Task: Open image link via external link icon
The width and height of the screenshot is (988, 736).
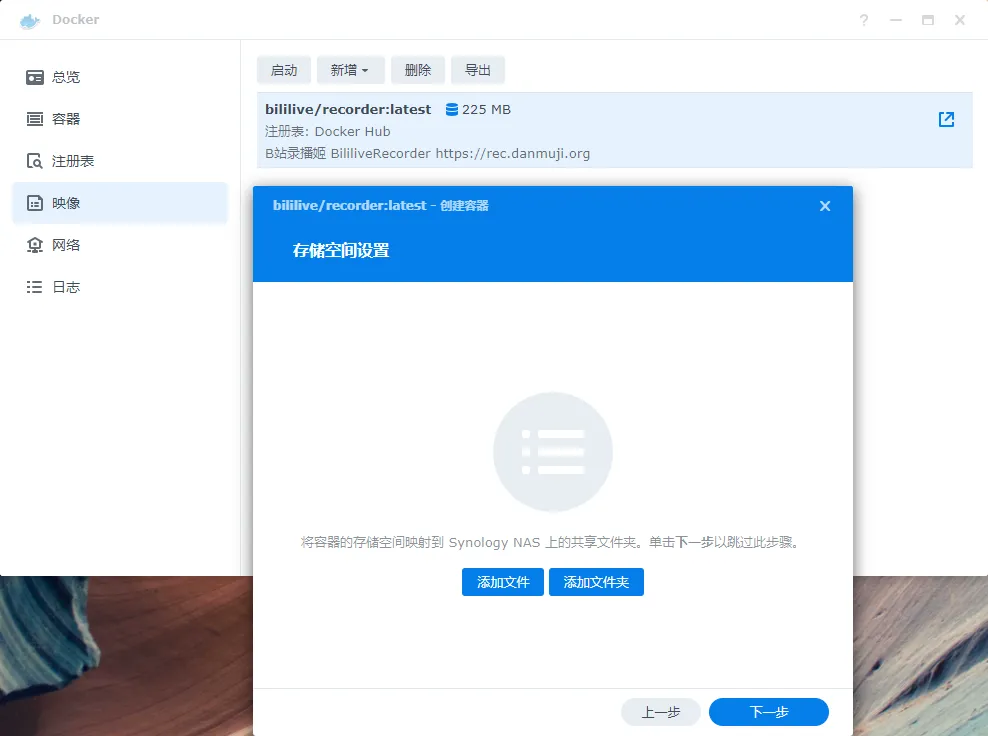Action: (x=946, y=119)
